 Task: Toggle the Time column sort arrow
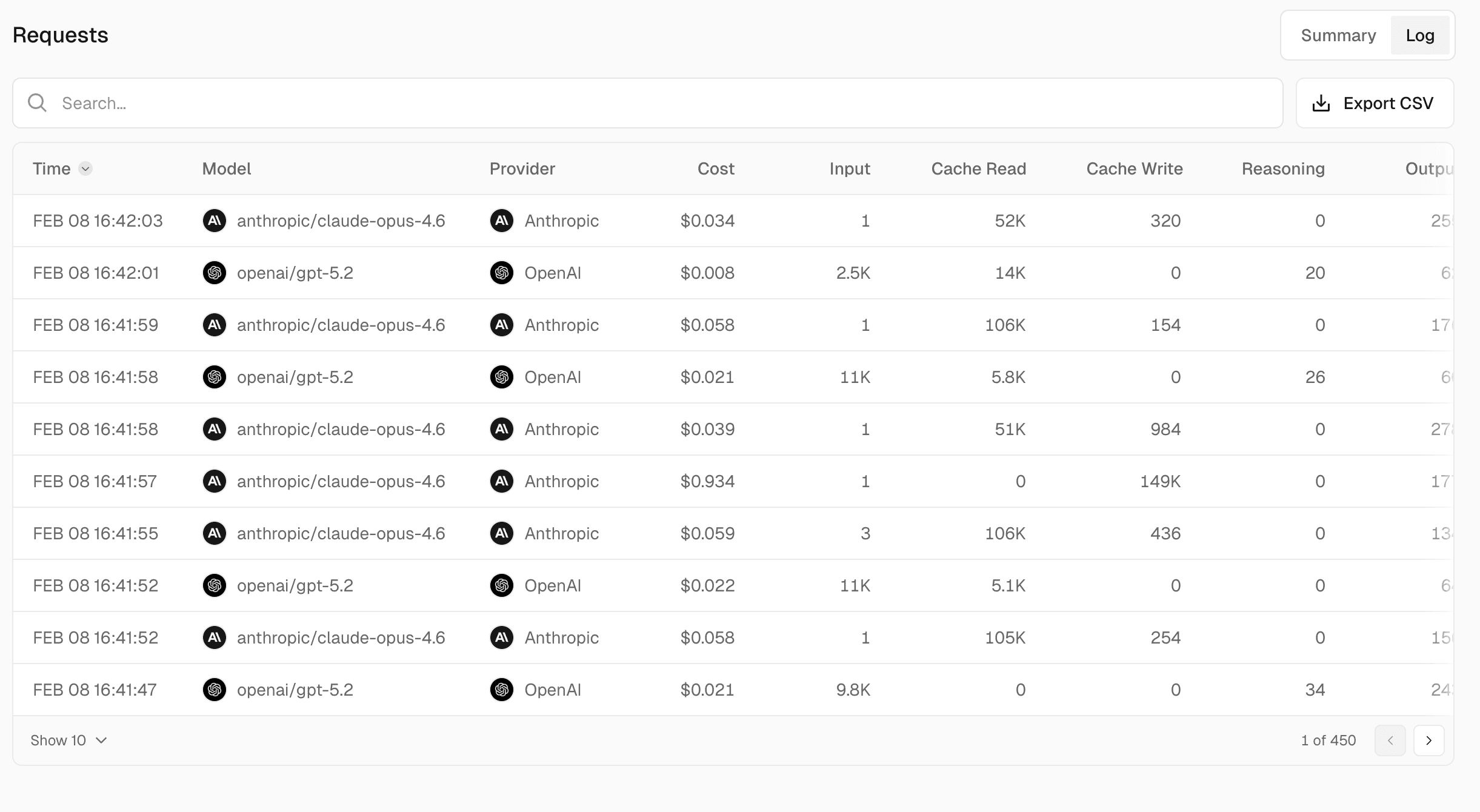pyautogui.click(x=85, y=168)
